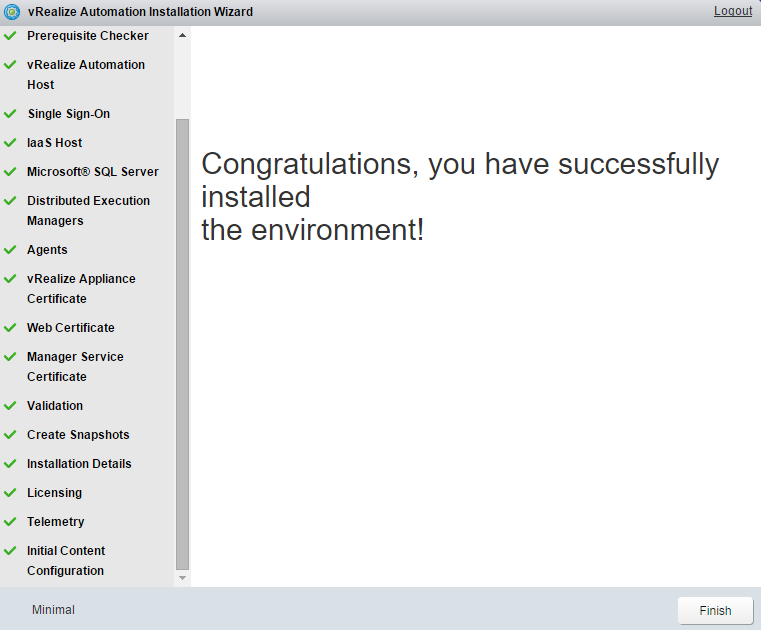Click the sidebar scroll up arrow
Screen dimensions: 761x630
point(182,36)
